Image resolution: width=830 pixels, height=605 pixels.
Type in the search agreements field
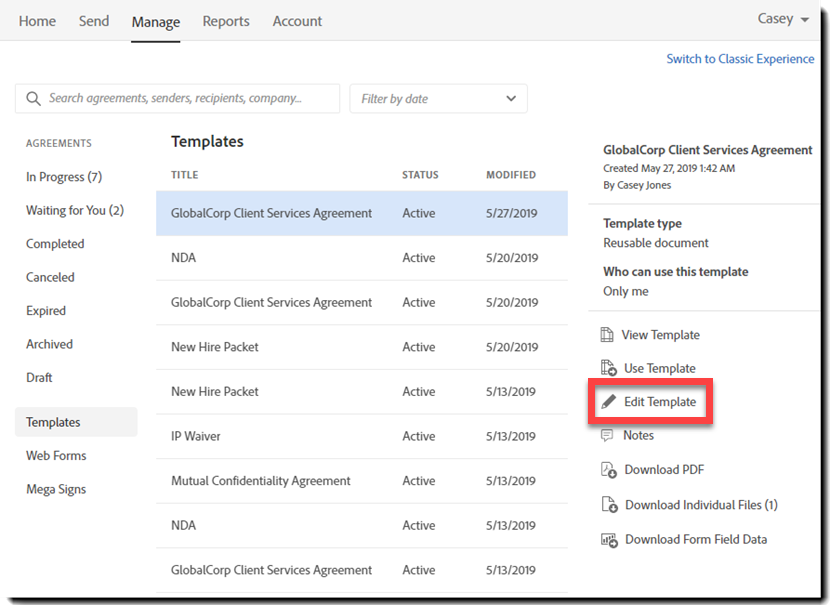[x=190, y=98]
